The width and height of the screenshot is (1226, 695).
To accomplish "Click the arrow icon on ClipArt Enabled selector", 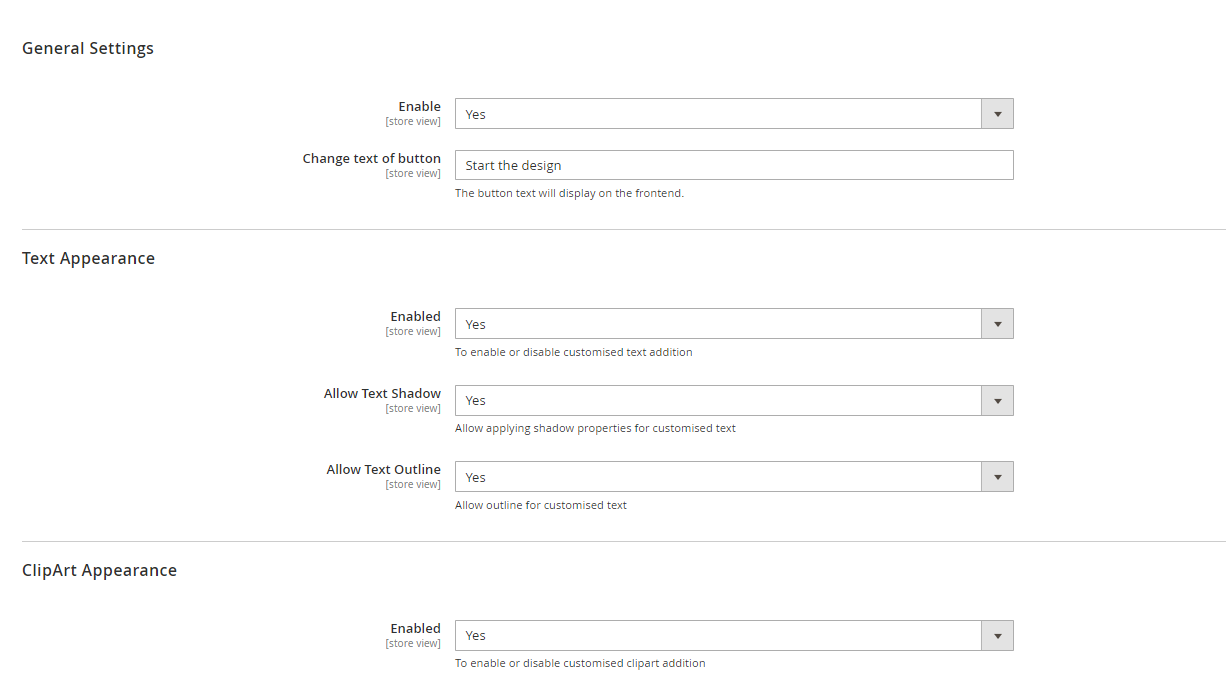I will (x=997, y=635).
